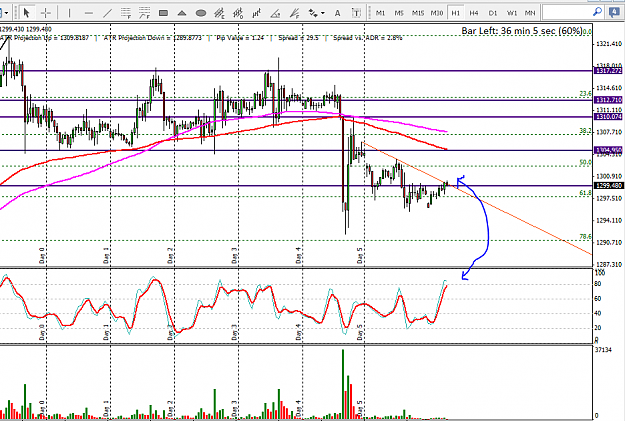Click the 1317.272 price level label
Screen dimensions: 625x421
(608, 71)
